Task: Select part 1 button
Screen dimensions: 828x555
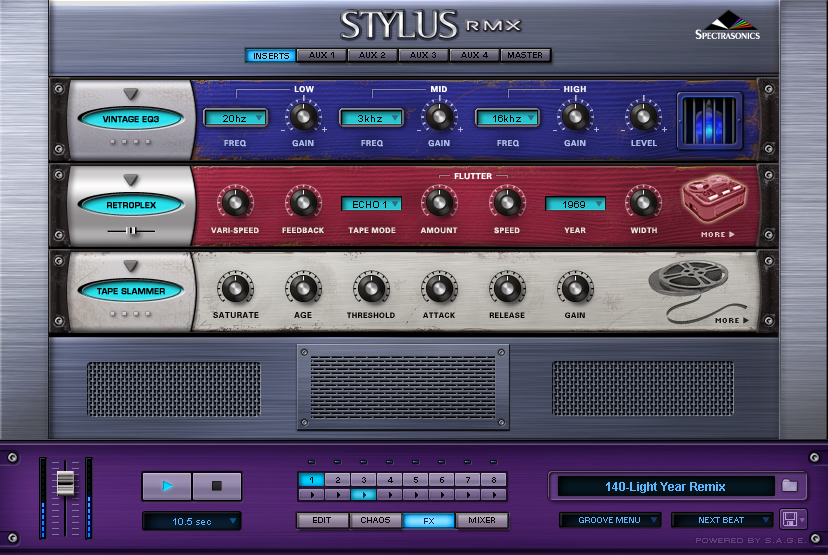Action: [312, 479]
